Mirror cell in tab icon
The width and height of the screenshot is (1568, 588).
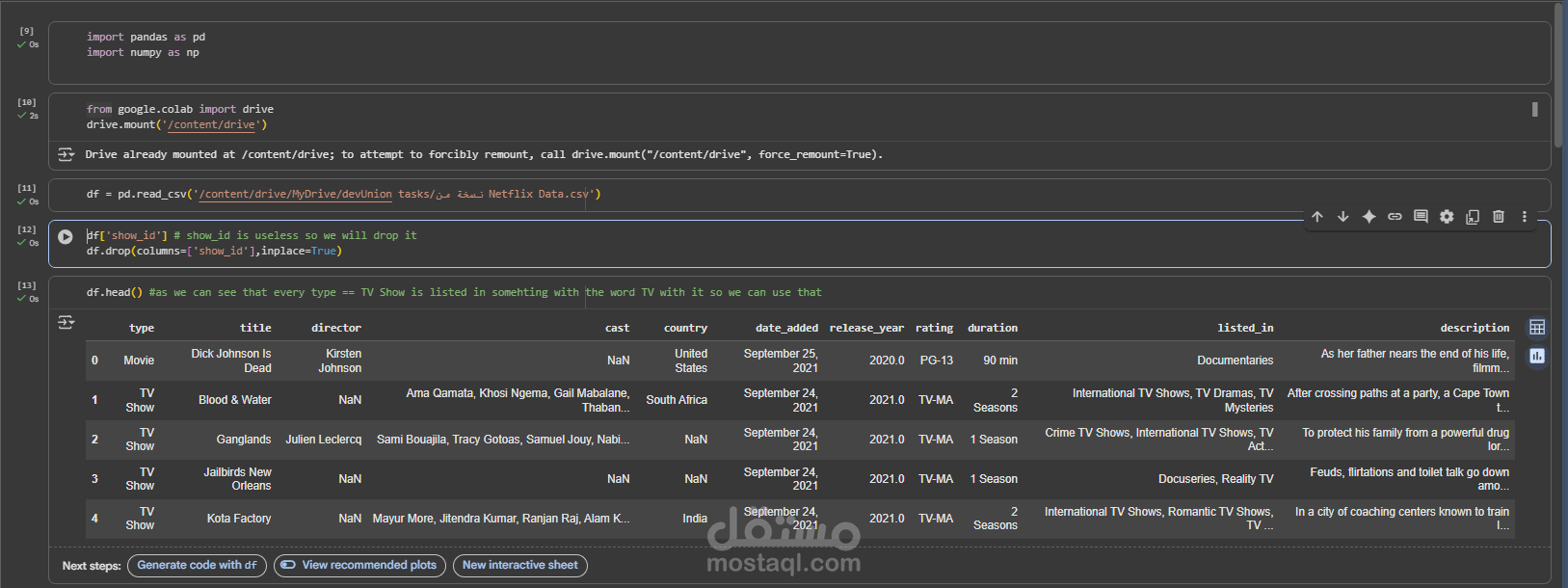click(x=1473, y=217)
